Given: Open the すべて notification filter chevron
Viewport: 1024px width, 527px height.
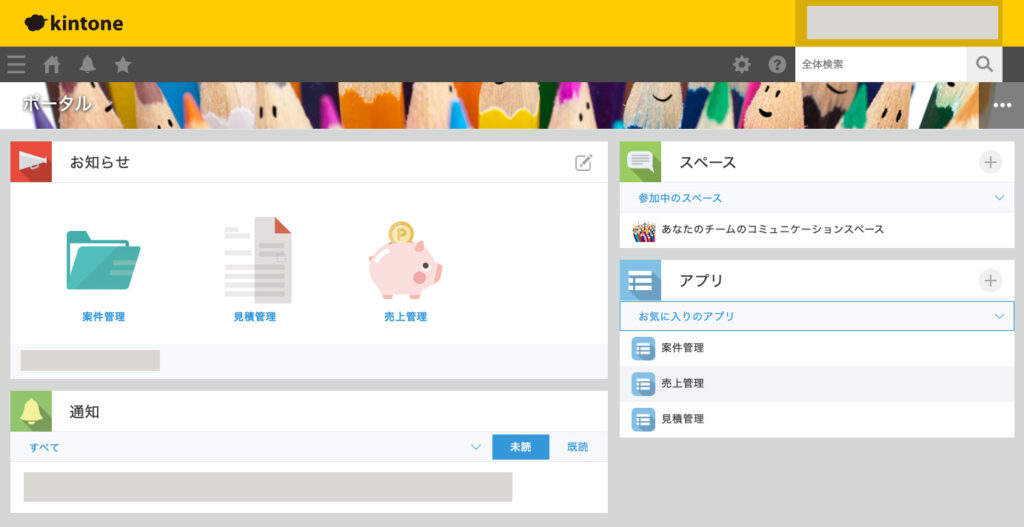Looking at the screenshot, I should point(476,447).
